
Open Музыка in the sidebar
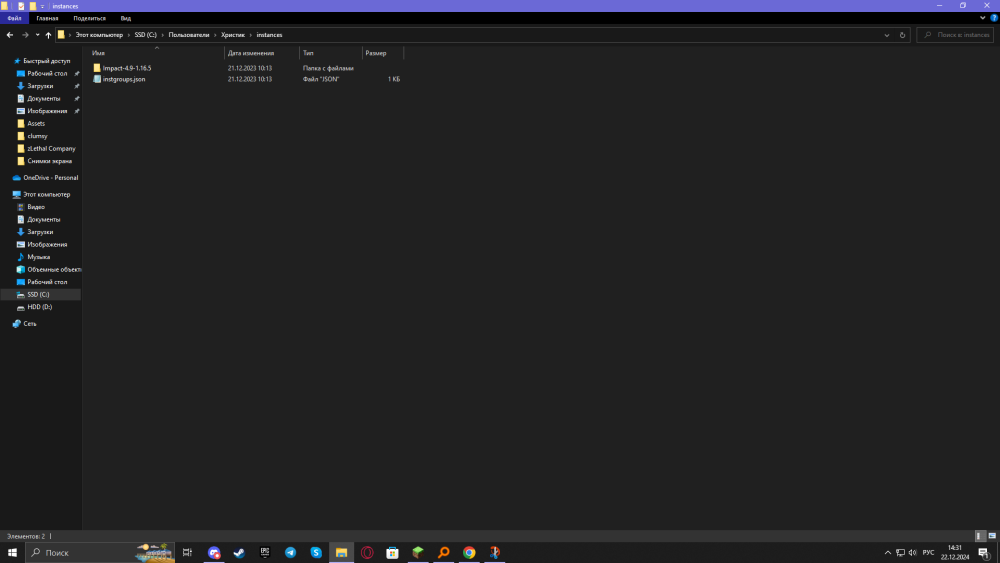tap(38, 257)
